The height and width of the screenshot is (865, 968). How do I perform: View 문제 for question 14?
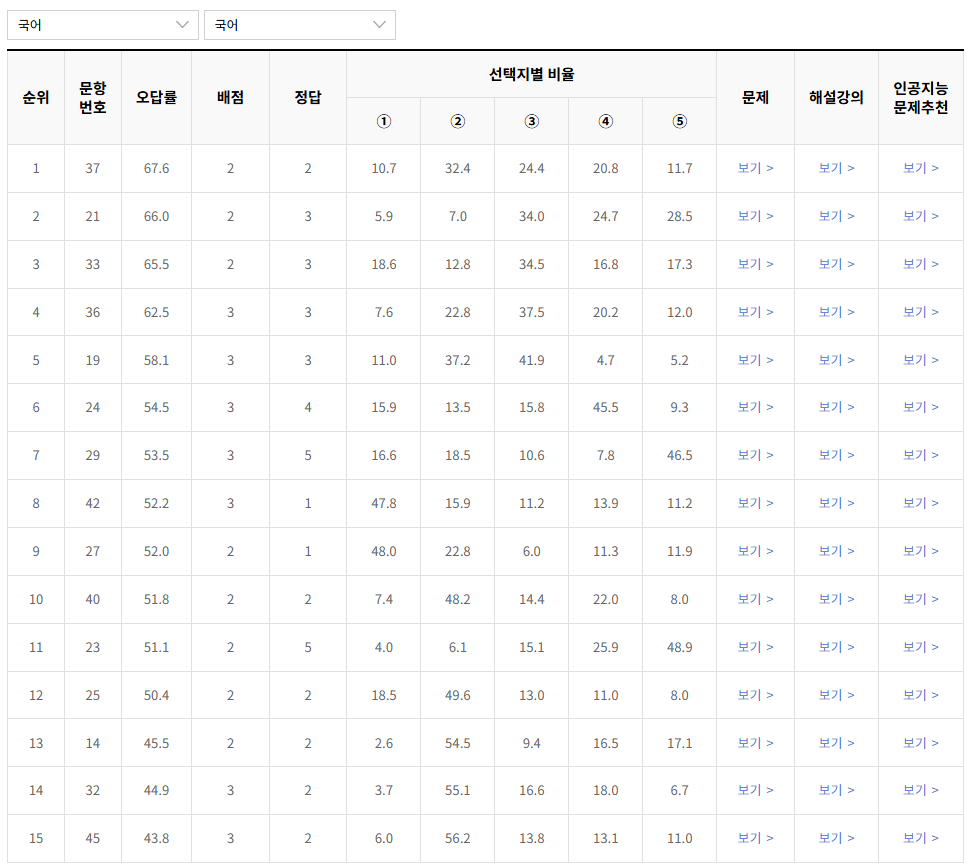(755, 743)
